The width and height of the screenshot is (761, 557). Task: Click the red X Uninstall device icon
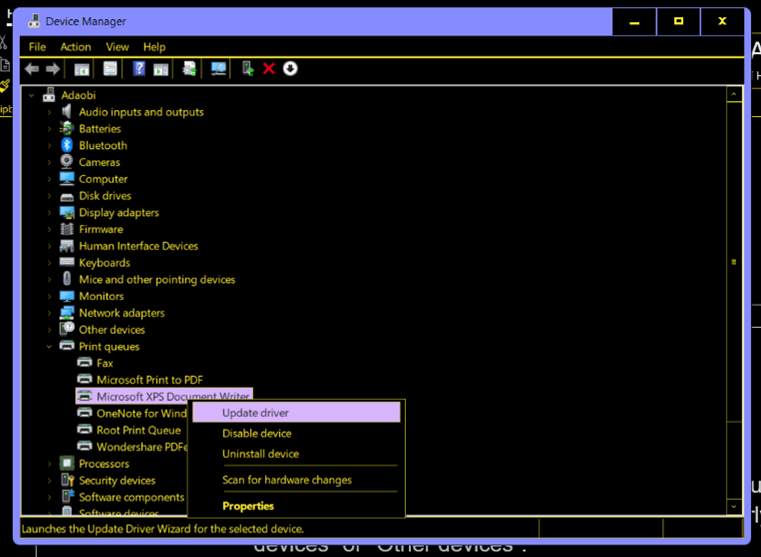click(x=269, y=68)
